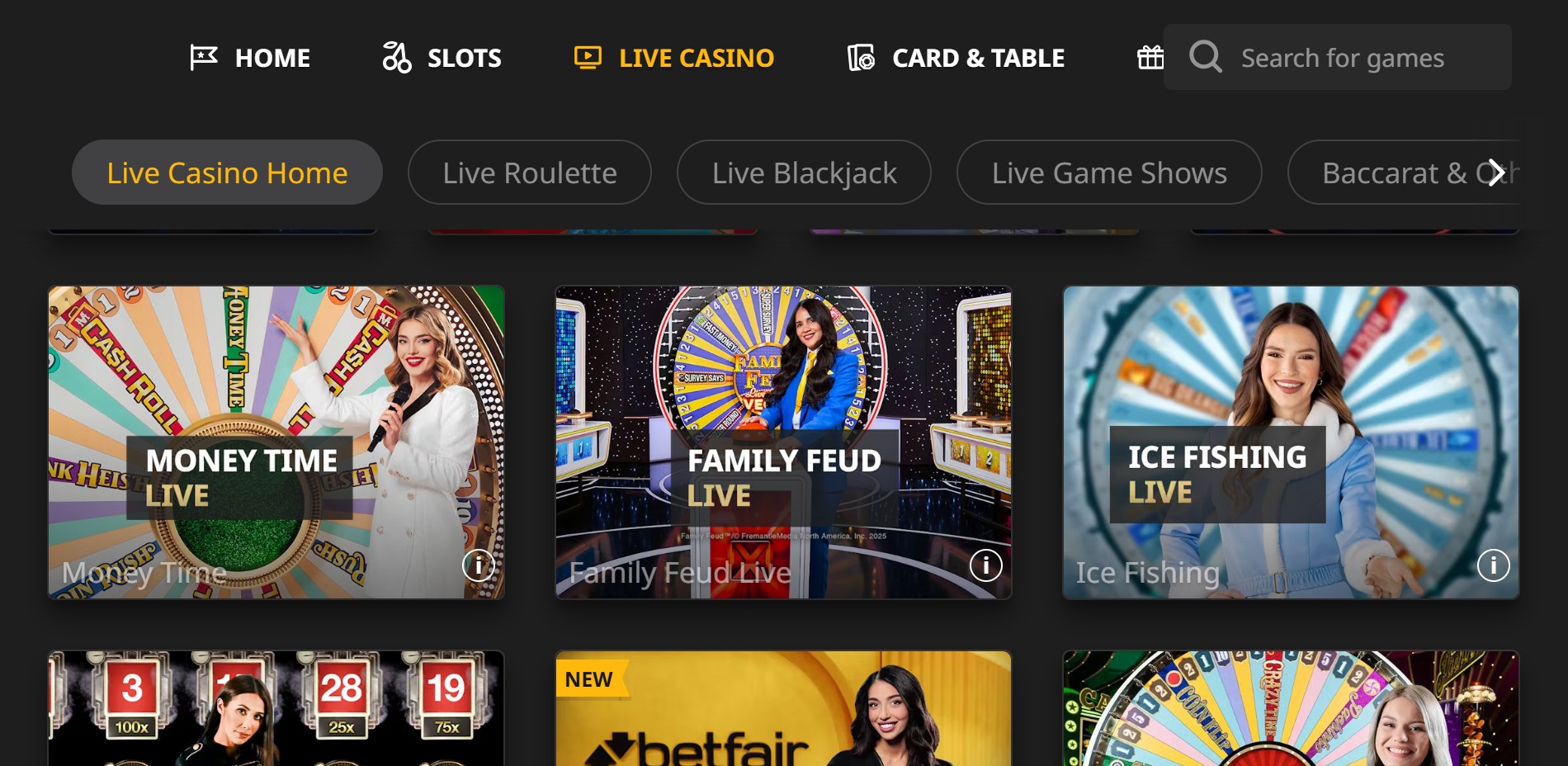Image resolution: width=1568 pixels, height=766 pixels.
Task: Select the Live Casino Home tab
Action: tap(227, 173)
